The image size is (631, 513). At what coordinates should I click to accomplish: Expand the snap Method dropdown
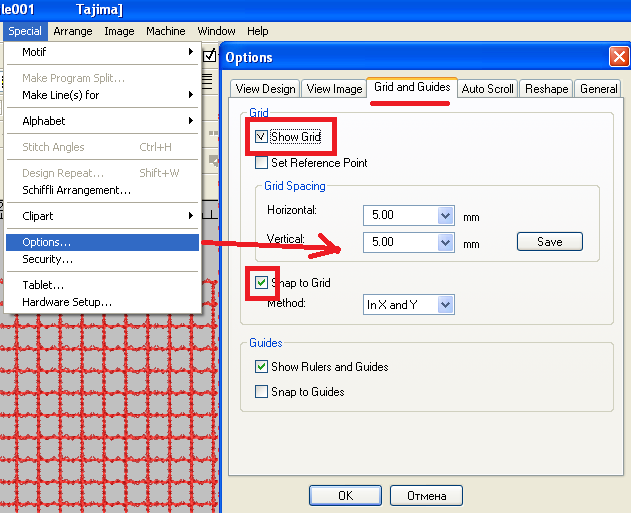coord(445,305)
